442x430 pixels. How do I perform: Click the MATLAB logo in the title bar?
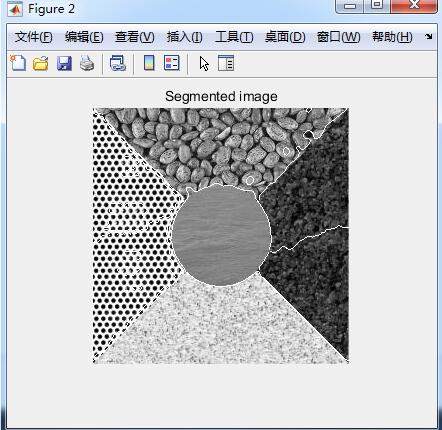pyautogui.click(x=15, y=9)
